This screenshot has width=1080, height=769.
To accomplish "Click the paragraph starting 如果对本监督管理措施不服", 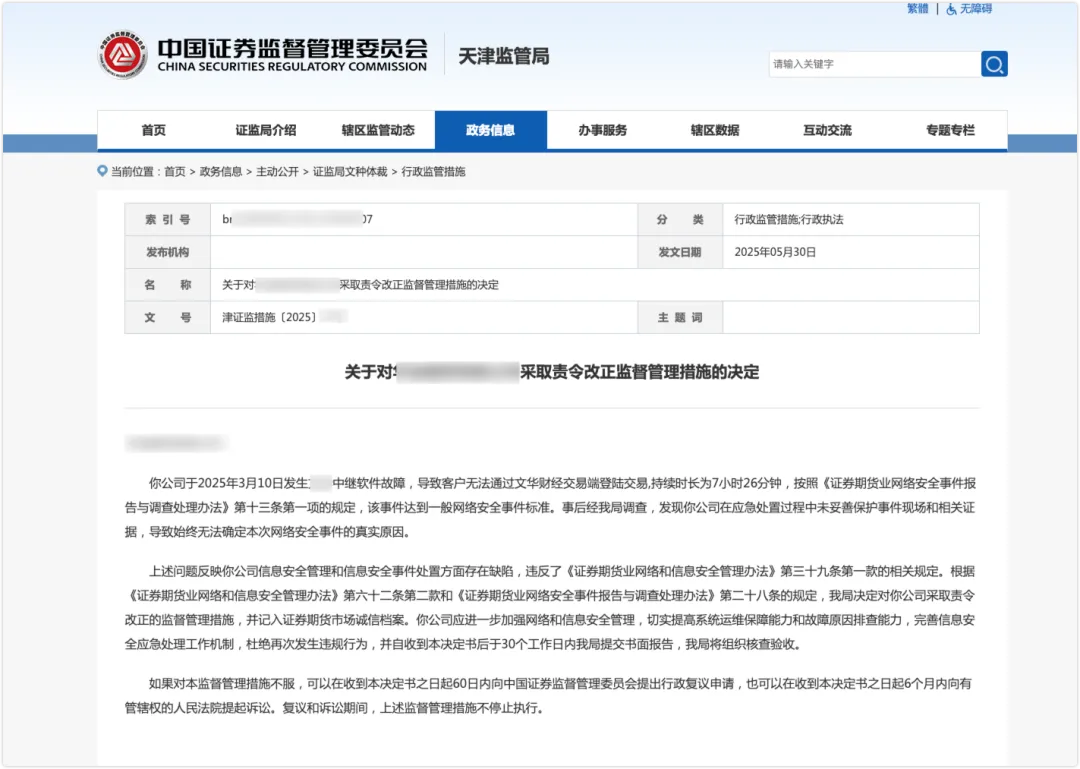I will pyautogui.click(x=550, y=696).
